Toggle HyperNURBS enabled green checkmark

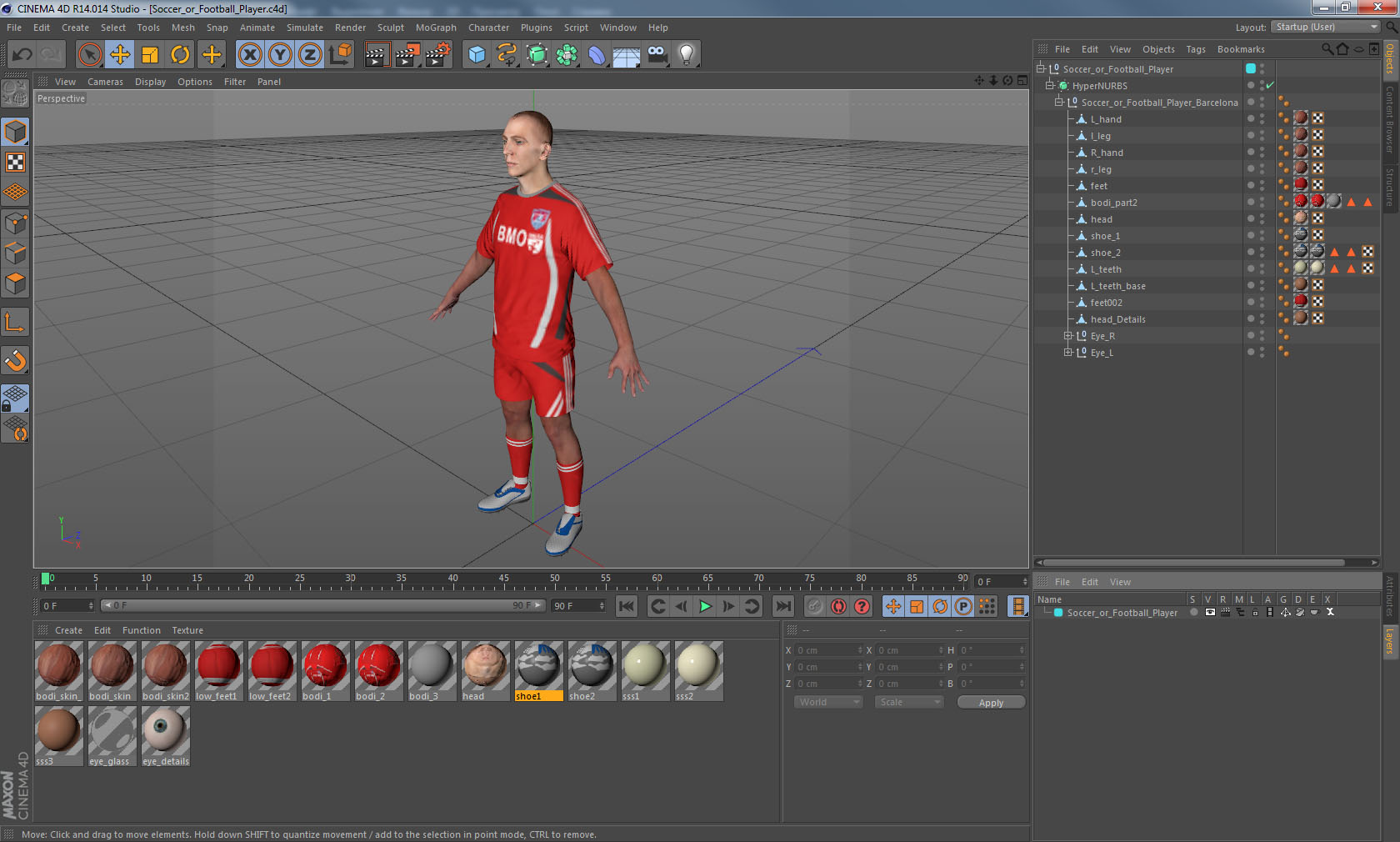[1270, 86]
